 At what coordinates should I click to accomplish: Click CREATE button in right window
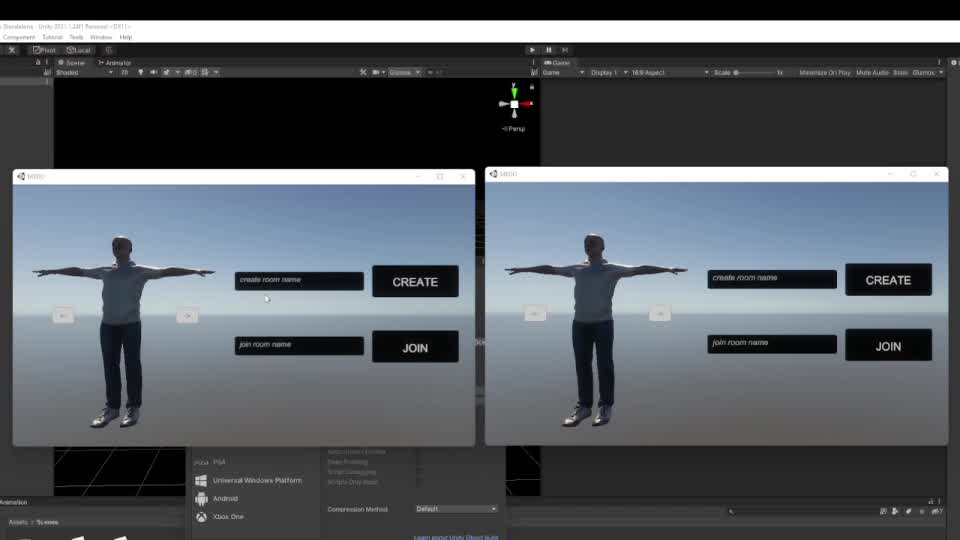pos(888,280)
